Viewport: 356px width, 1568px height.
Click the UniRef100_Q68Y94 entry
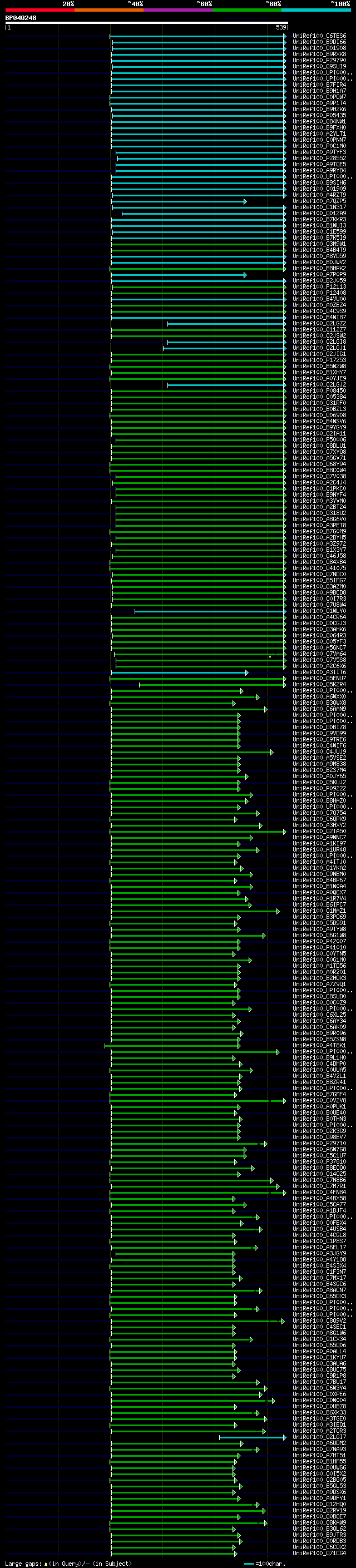319,464
